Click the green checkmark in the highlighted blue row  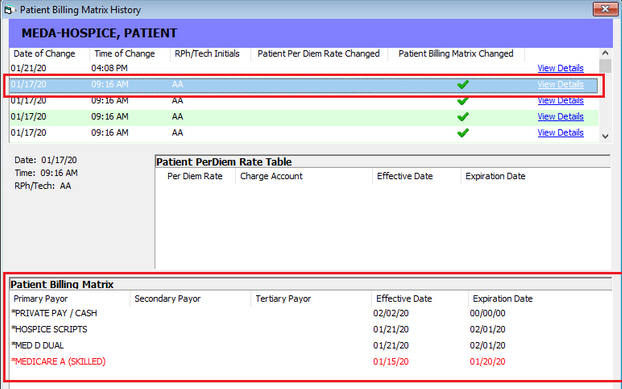pos(463,84)
